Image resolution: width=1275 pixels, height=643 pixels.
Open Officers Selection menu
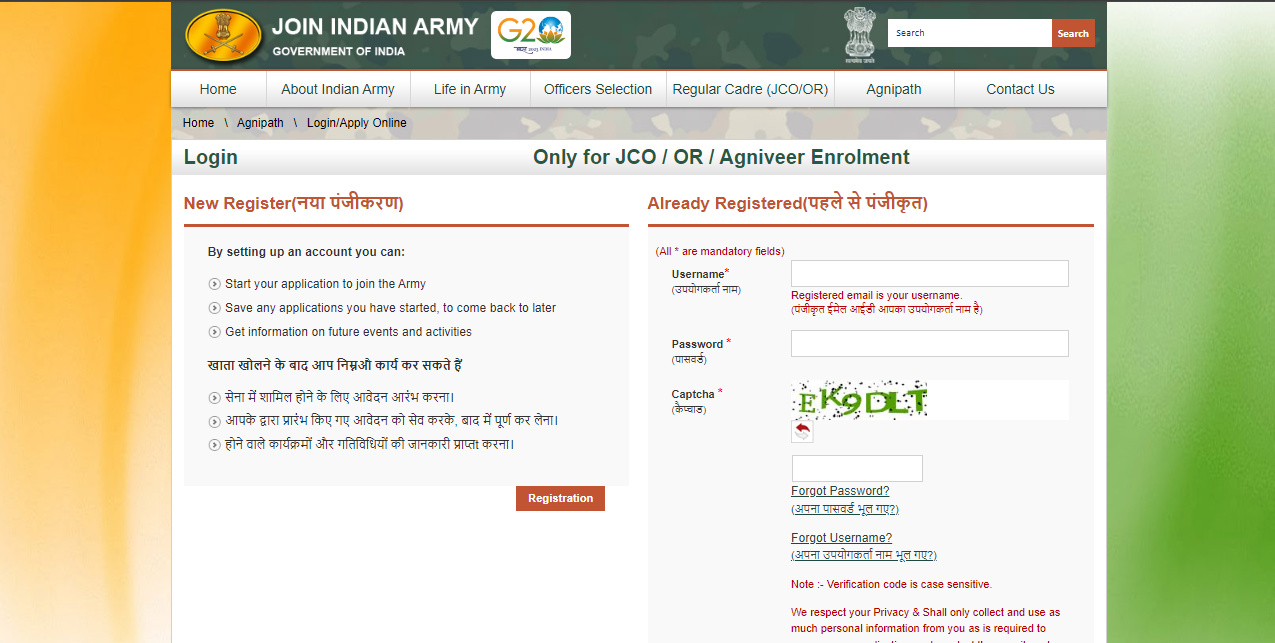[598, 89]
